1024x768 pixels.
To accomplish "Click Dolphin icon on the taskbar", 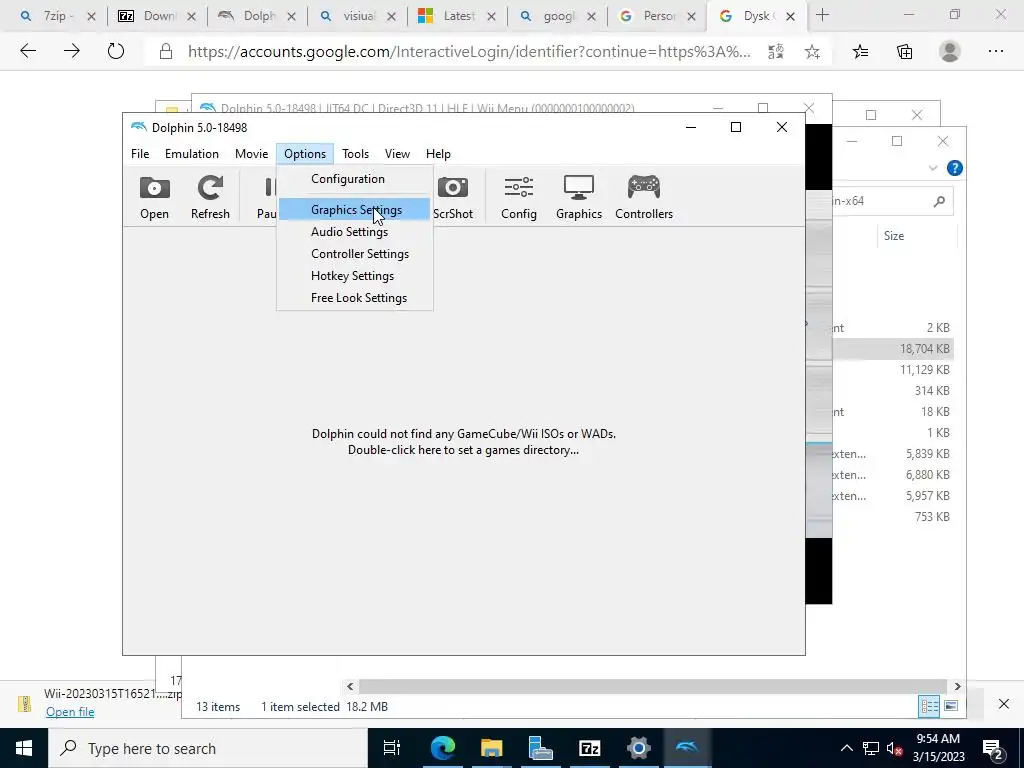I will coord(687,748).
